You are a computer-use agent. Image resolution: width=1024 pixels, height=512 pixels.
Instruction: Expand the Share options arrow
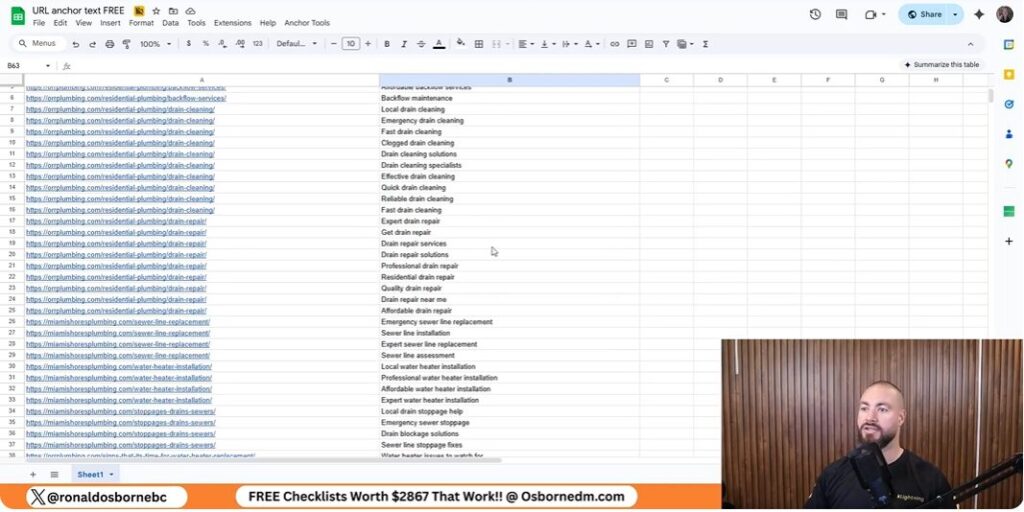pos(955,14)
